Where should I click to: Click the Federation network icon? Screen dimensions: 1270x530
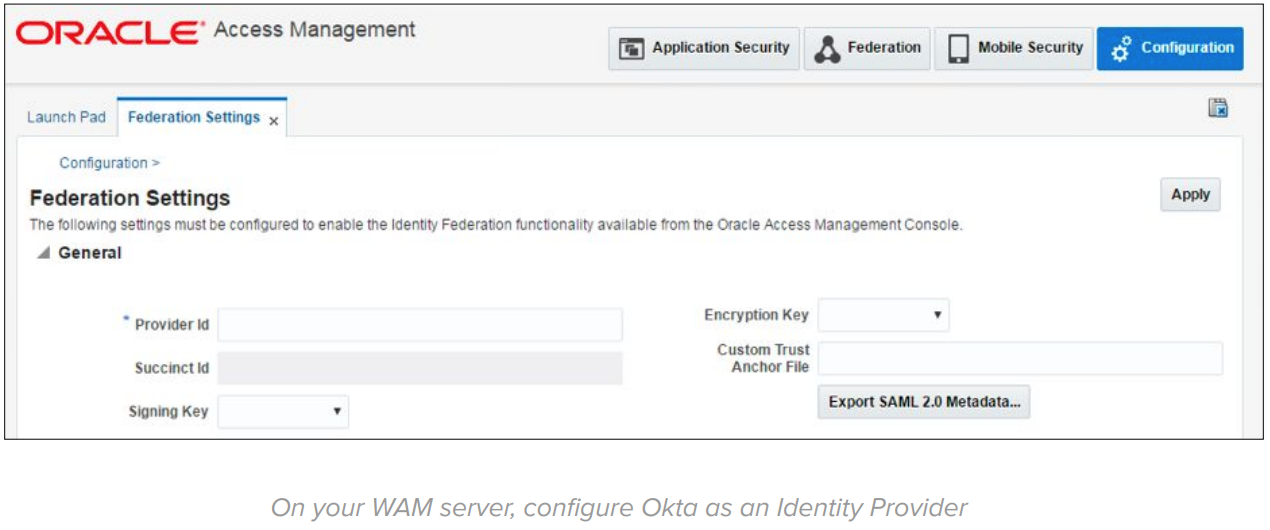pyautogui.click(x=826, y=48)
